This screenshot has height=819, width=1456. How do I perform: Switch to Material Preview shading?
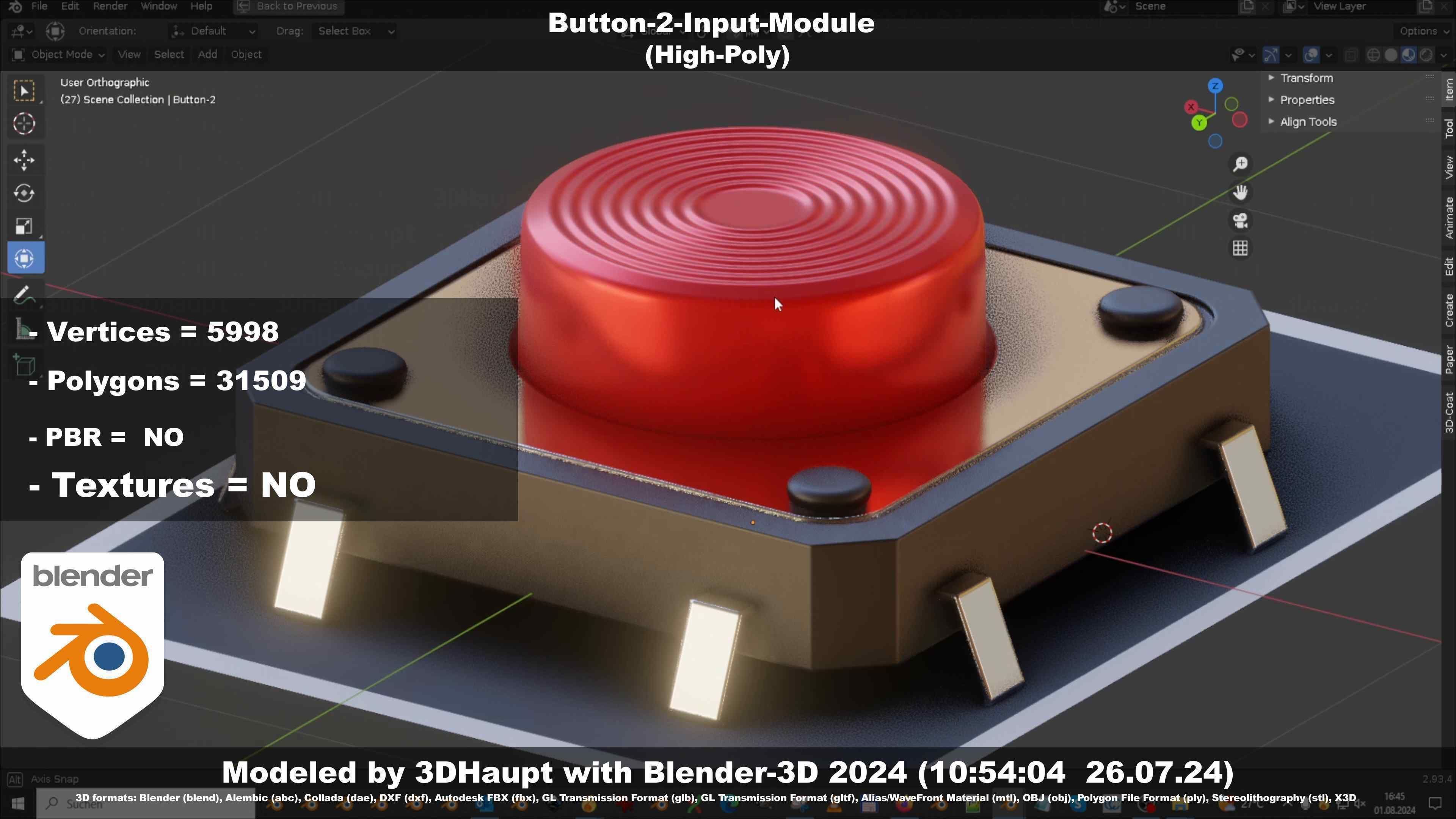tap(1409, 55)
